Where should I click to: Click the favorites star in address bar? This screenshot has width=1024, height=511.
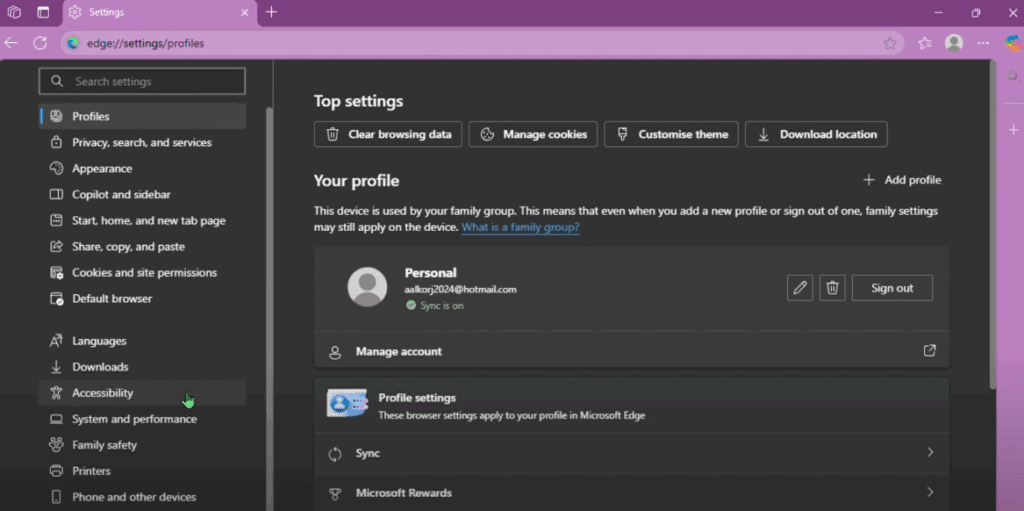[890, 43]
